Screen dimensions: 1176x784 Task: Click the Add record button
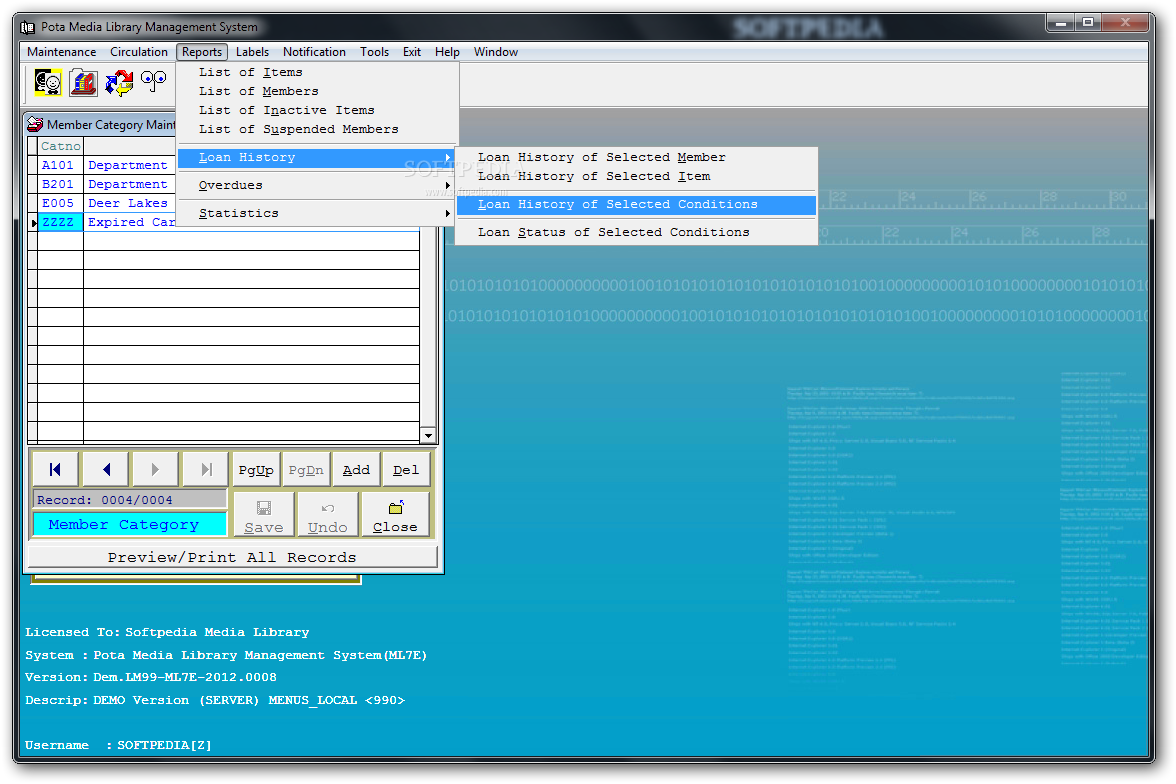[356, 470]
